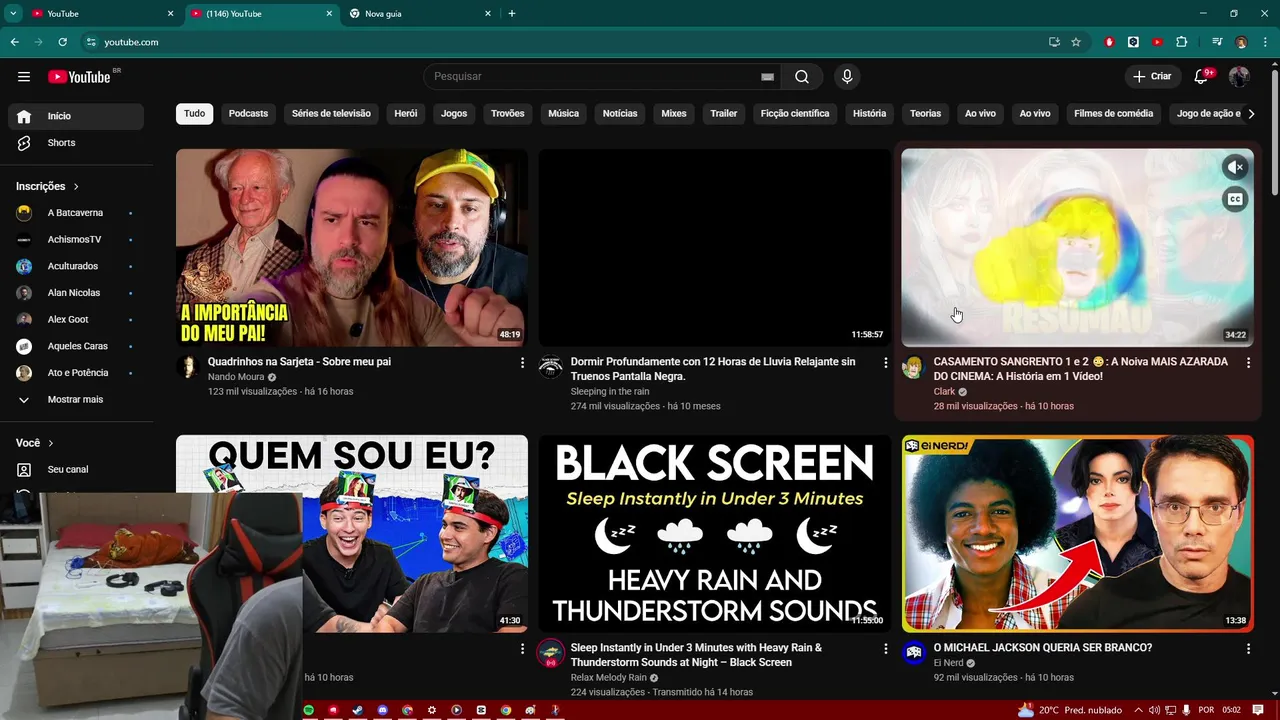The image size is (1280, 720).
Task: Expand the Você section arrow
Action: click(51, 443)
